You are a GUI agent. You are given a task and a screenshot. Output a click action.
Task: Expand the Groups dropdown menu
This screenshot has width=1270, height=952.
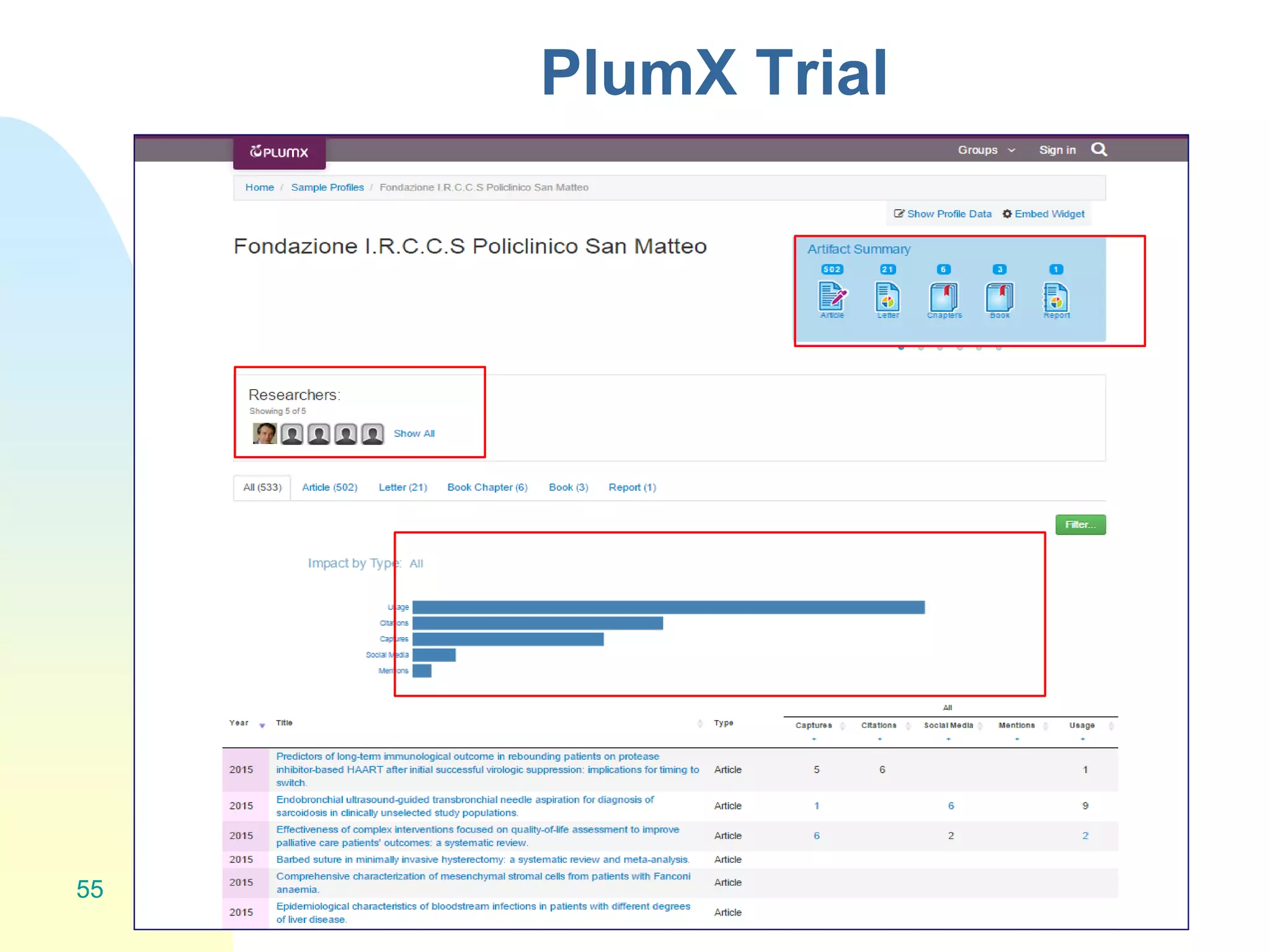click(986, 150)
